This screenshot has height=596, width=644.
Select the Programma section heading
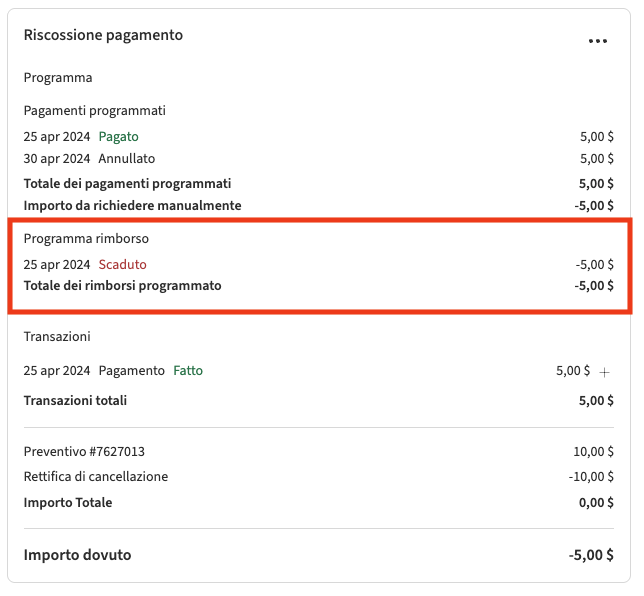(x=58, y=77)
